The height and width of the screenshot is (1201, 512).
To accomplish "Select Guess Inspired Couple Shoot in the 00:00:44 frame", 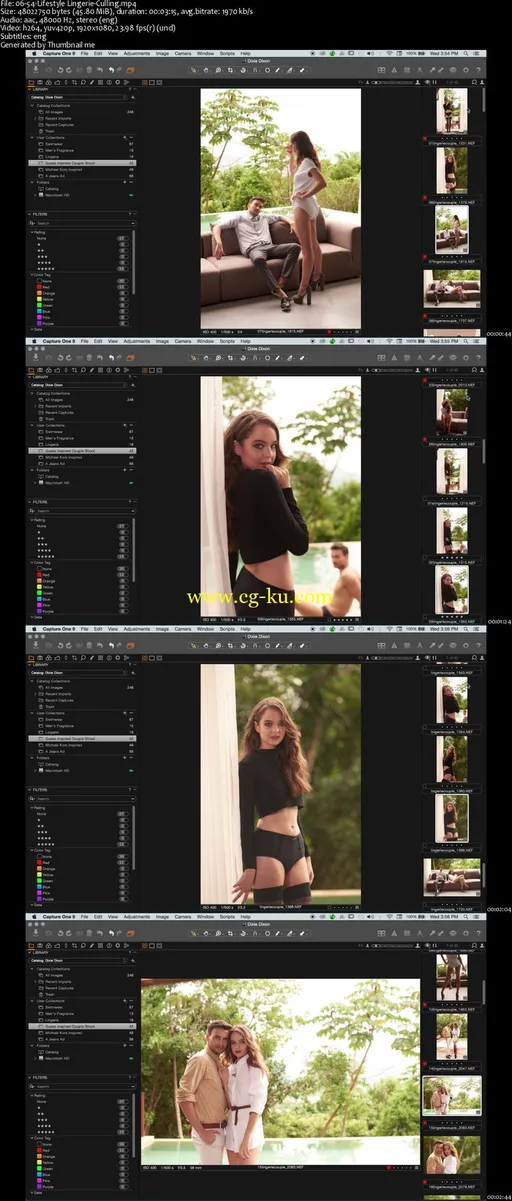I will (x=82, y=163).
